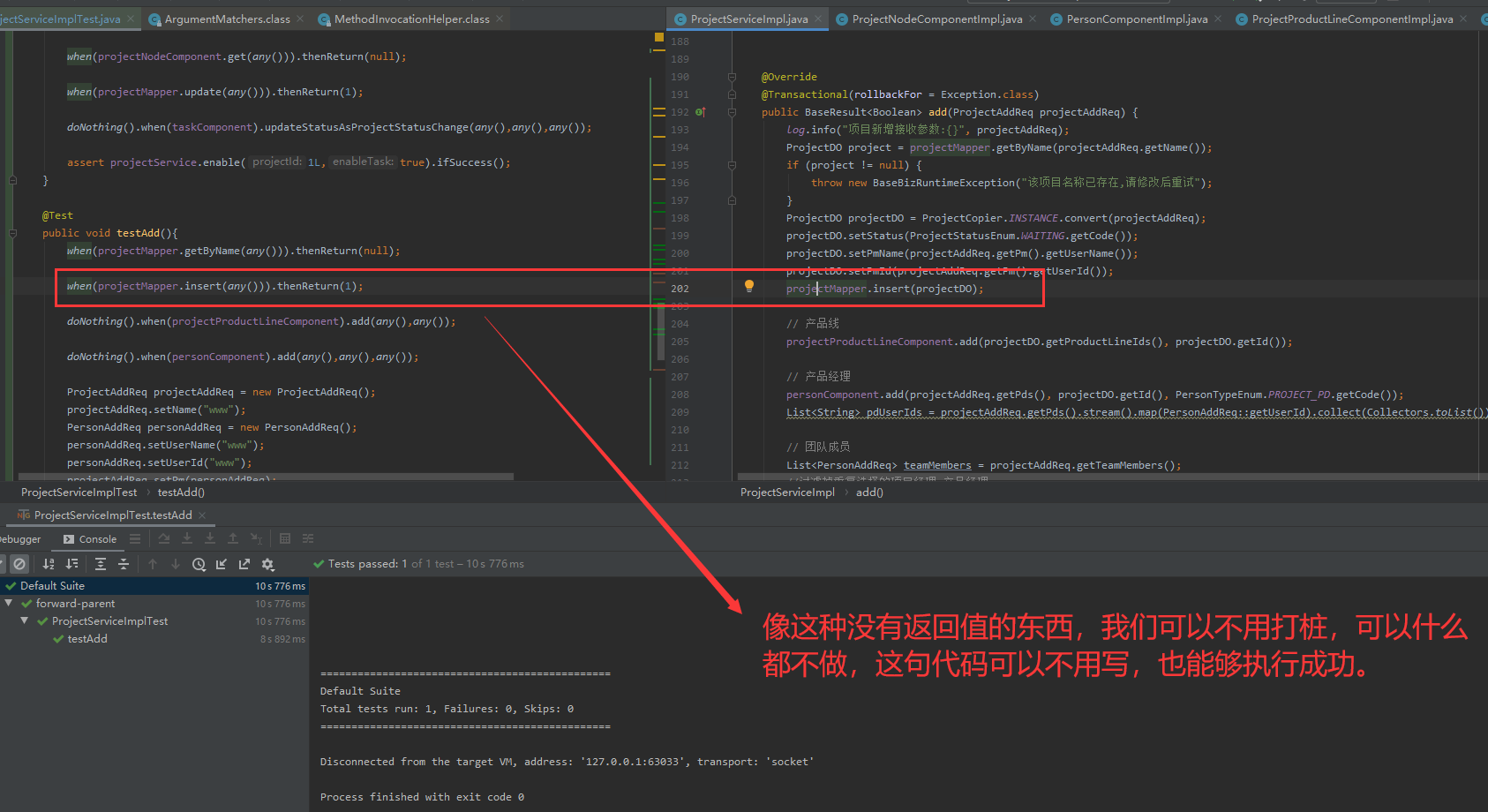Collapse all test results

[x=124, y=564]
